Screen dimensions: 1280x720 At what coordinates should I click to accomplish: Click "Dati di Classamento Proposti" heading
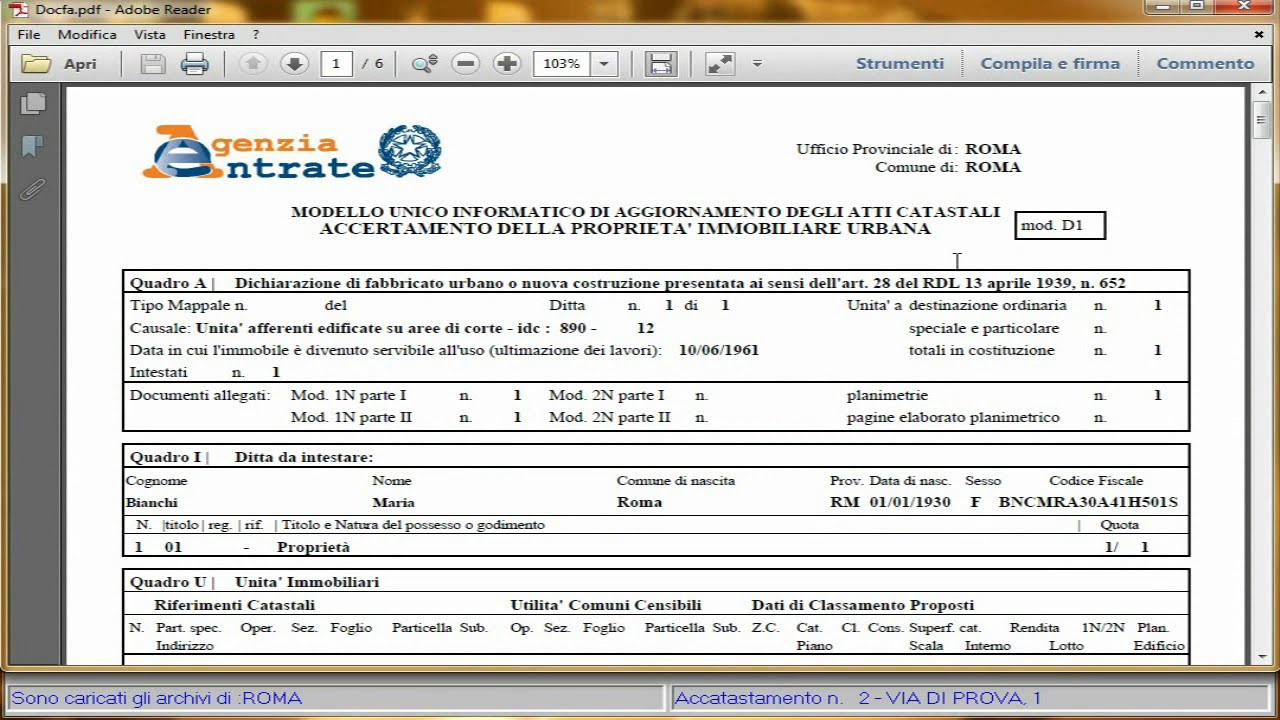point(863,605)
